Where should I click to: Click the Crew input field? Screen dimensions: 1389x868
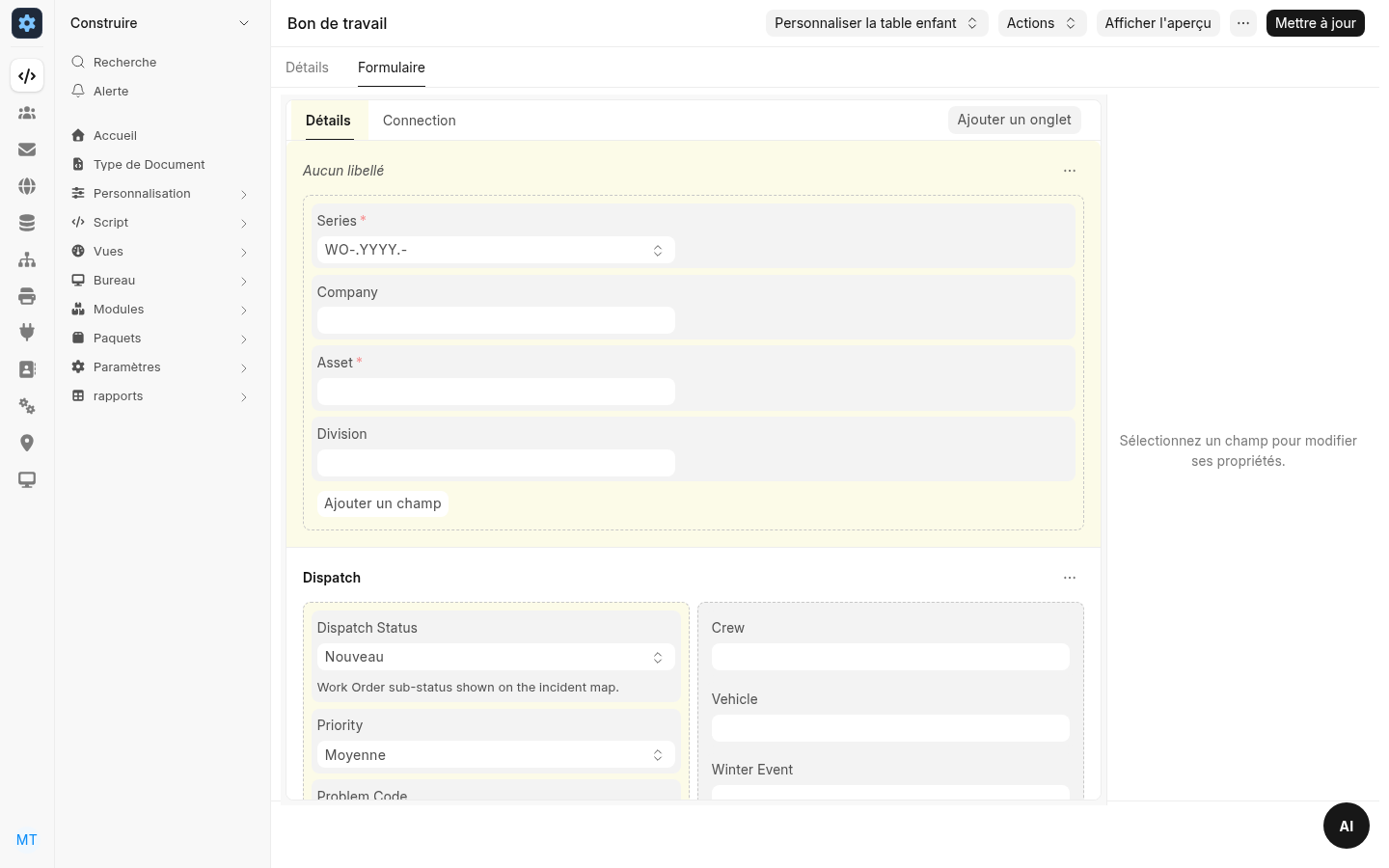click(x=890, y=657)
